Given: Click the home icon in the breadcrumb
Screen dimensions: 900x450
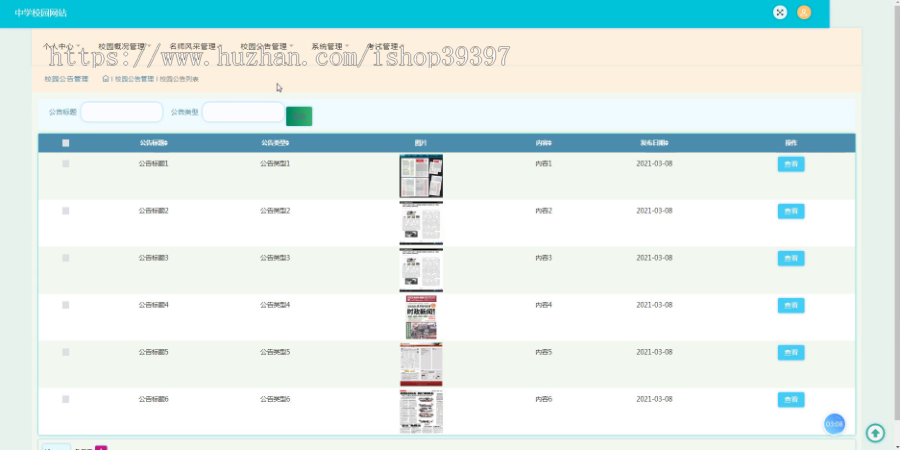Looking at the screenshot, I should click(106, 79).
